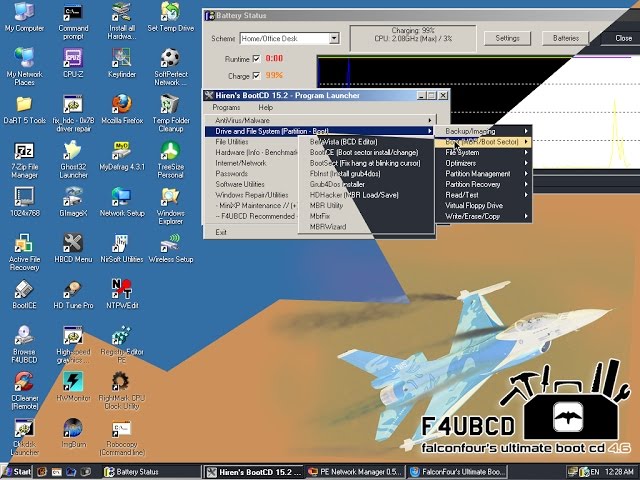
Task: Select the BootICE desktop icon
Action: [x=24, y=294]
